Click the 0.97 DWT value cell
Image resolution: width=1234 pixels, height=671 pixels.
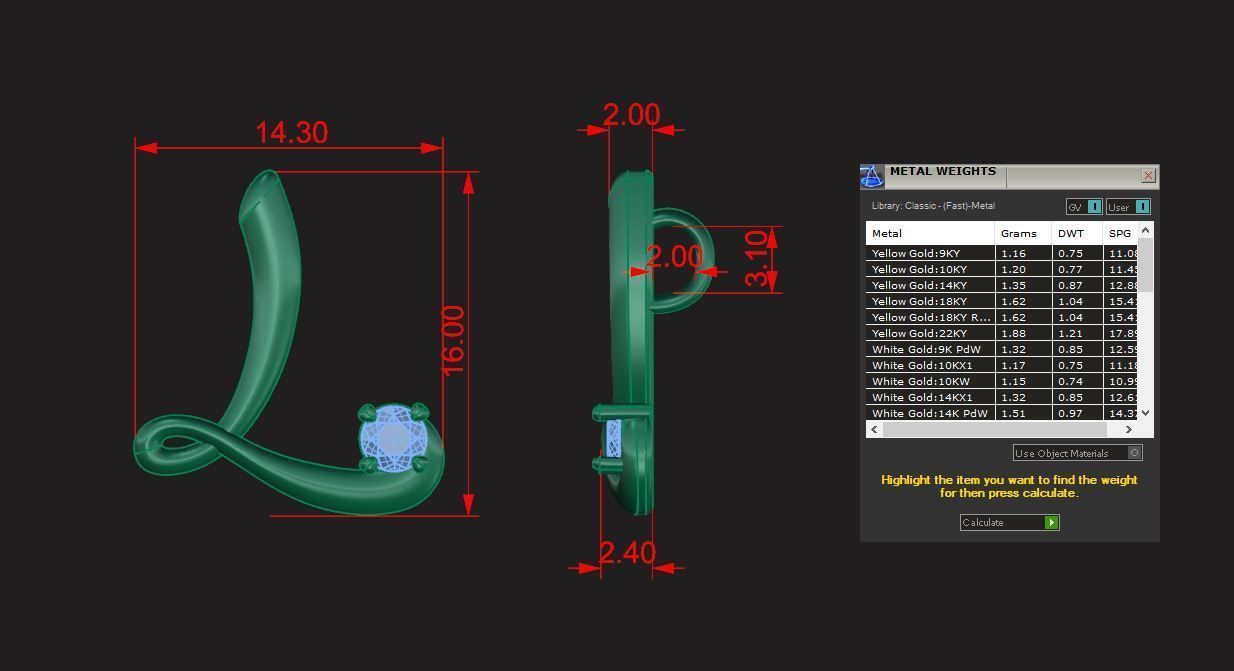pos(1071,413)
